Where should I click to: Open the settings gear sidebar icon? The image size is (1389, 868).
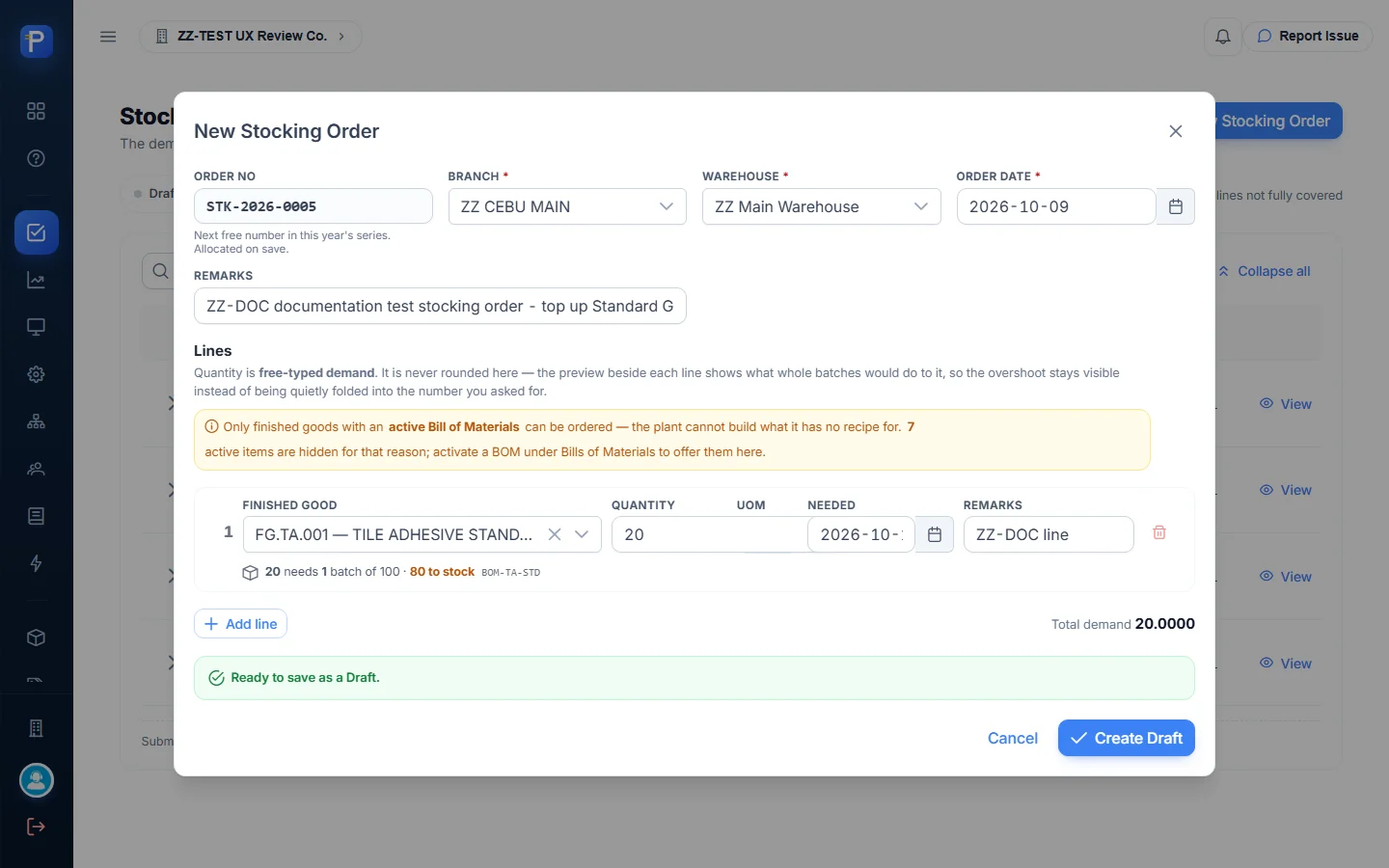[36, 374]
